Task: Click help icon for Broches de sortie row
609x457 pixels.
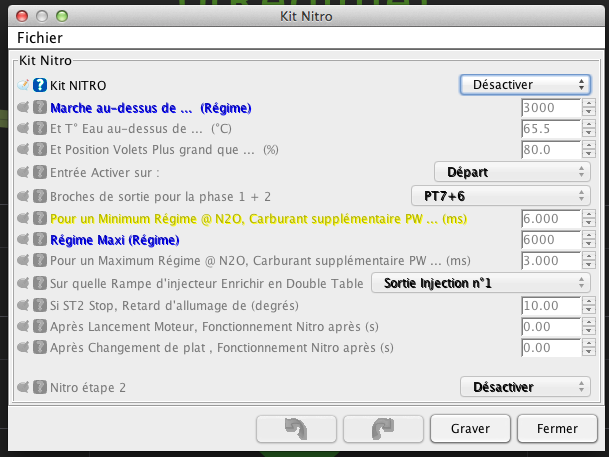Action: coord(40,196)
